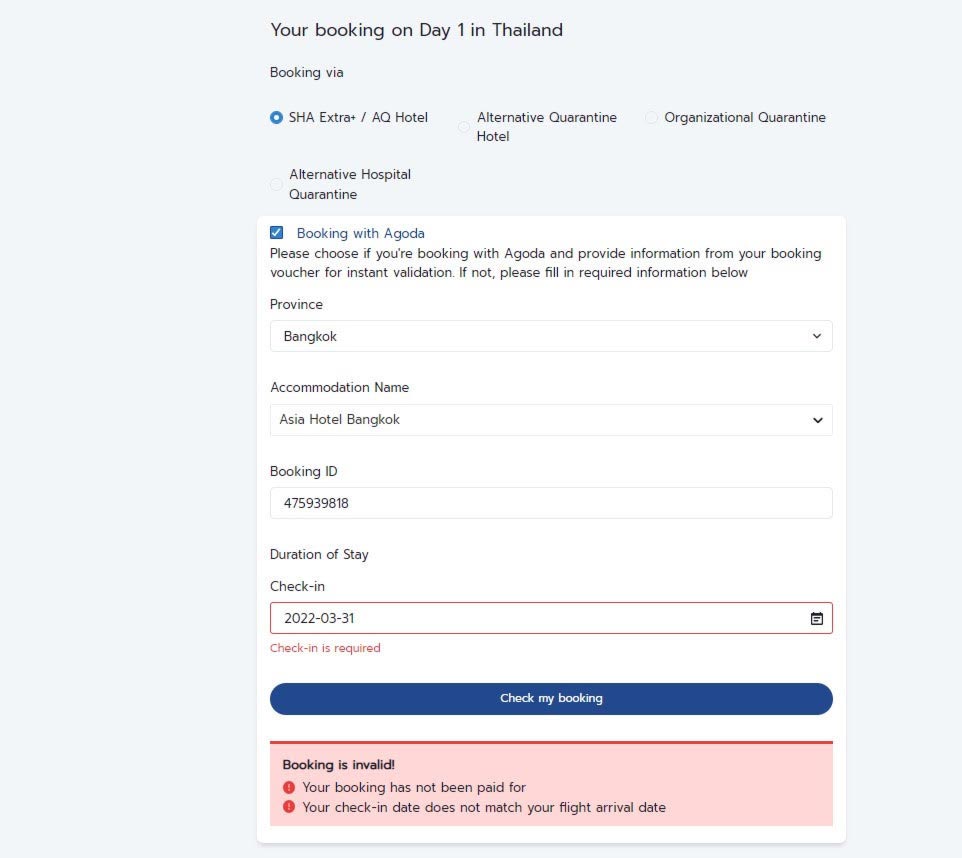The height and width of the screenshot is (858, 962).
Task: Click the error icon beside unpaid booking message
Action: (287, 787)
